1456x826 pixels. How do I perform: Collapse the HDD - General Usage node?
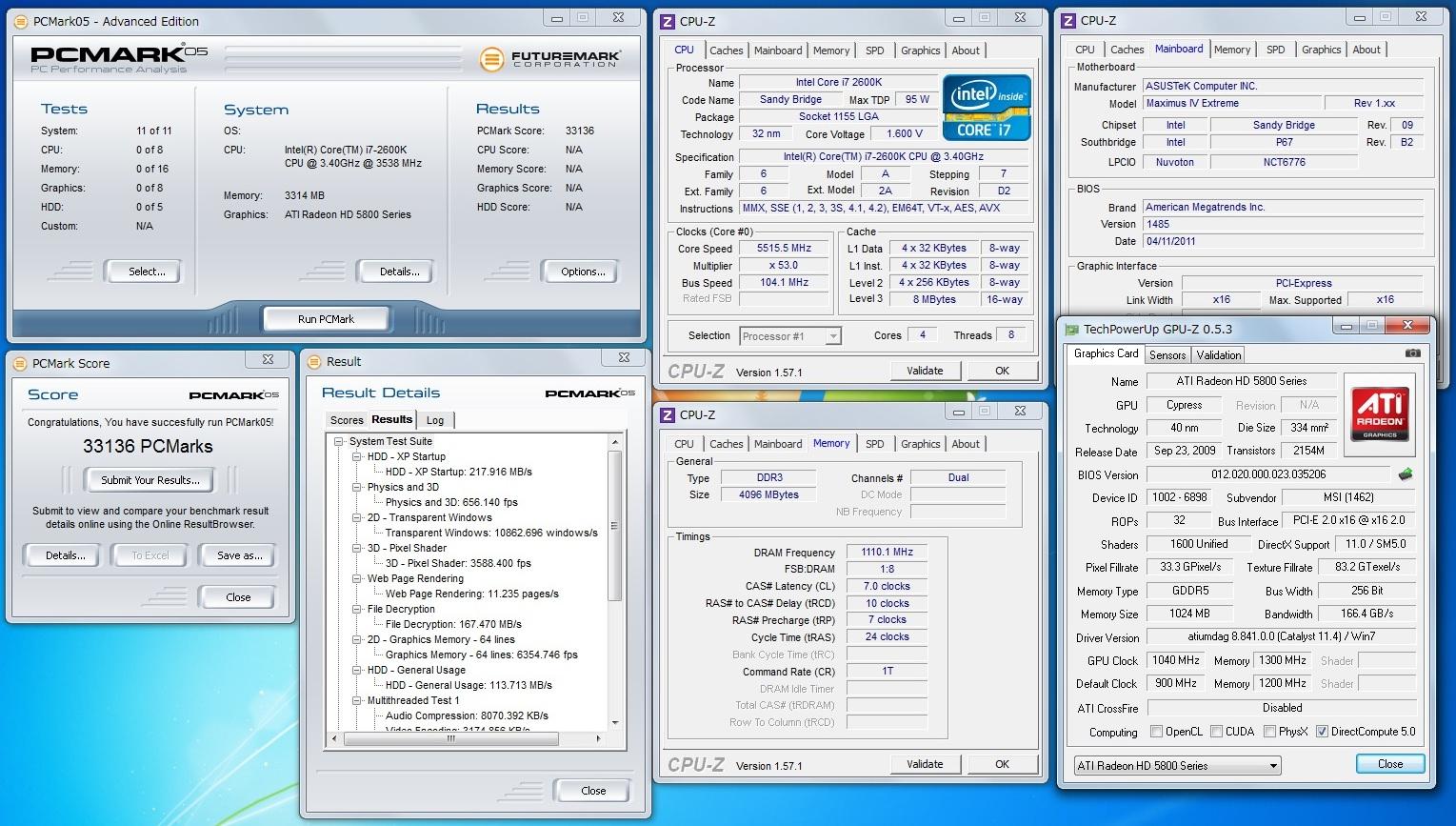357,670
